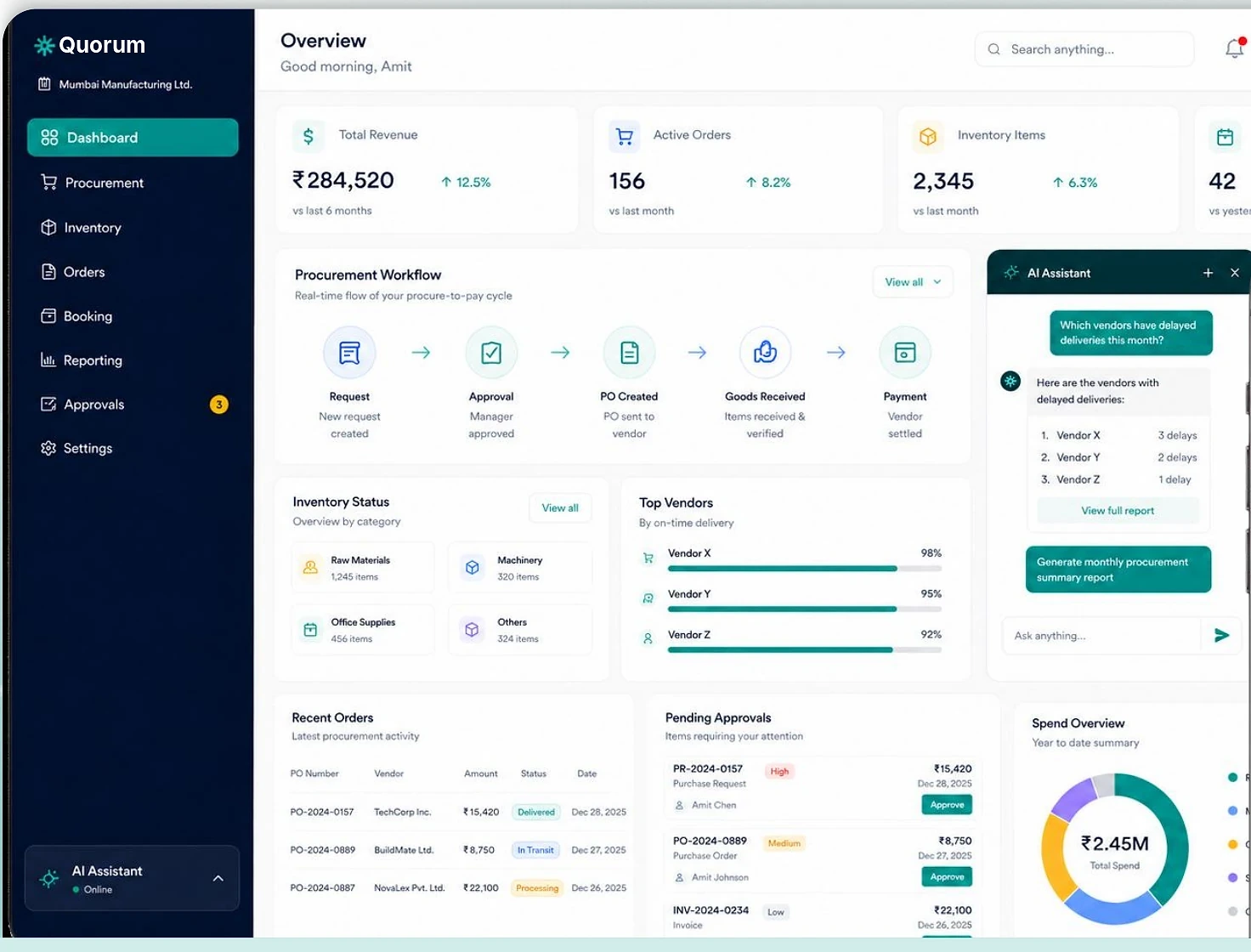This screenshot has height=952, width=1251.
Task: Click the Delivered status for PO-2024-0157
Action: pyautogui.click(x=536, y=813)
